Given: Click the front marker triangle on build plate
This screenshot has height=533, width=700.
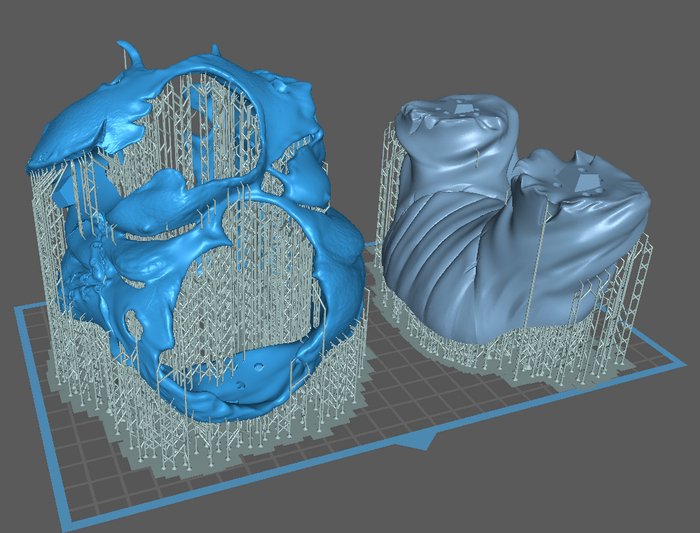Looking at the screenshot, I should click(x=420, y=441).
